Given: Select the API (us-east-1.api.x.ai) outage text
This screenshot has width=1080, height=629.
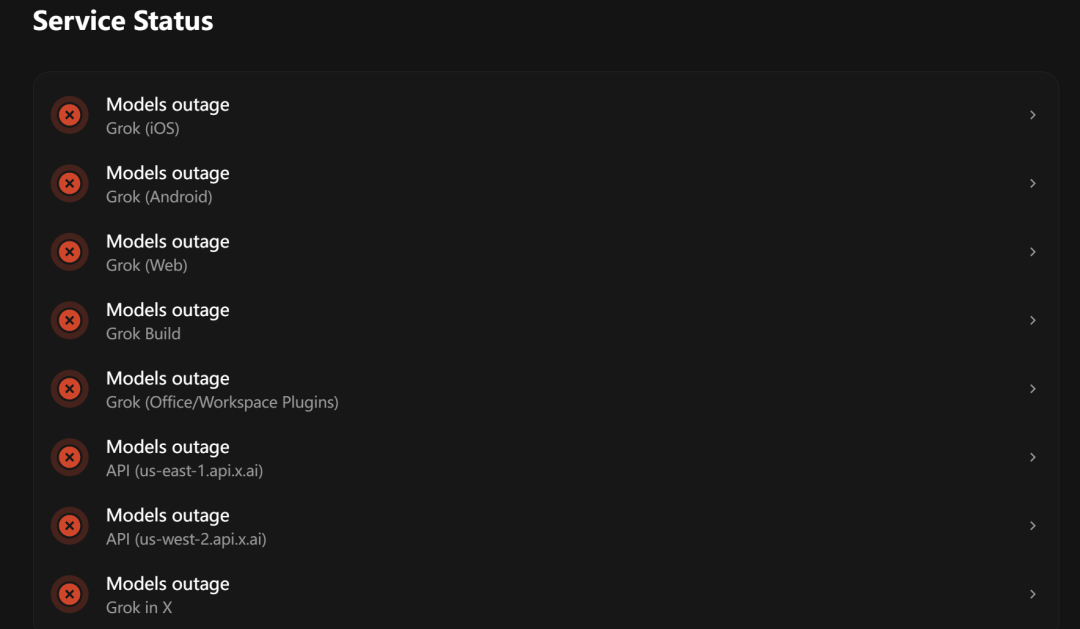Looking at the screenshot, I should (x=185, y=471).
